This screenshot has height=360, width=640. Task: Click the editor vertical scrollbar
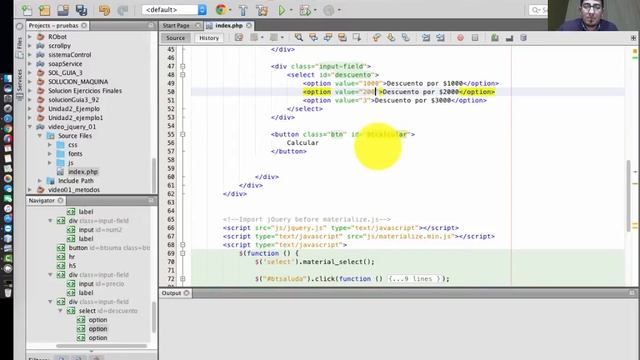tap(628, 196)
